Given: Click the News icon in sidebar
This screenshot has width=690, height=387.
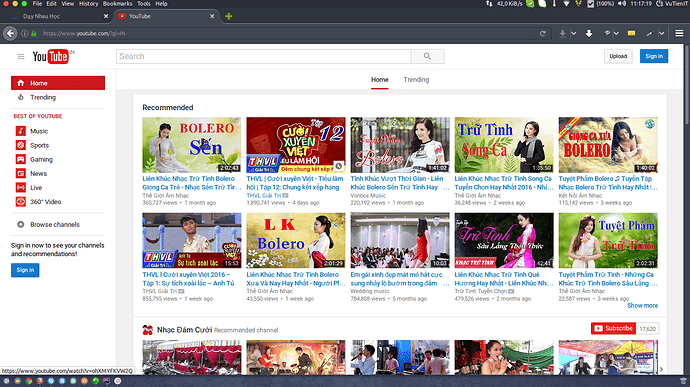Looking at the screenshot, I should point(21,173).
